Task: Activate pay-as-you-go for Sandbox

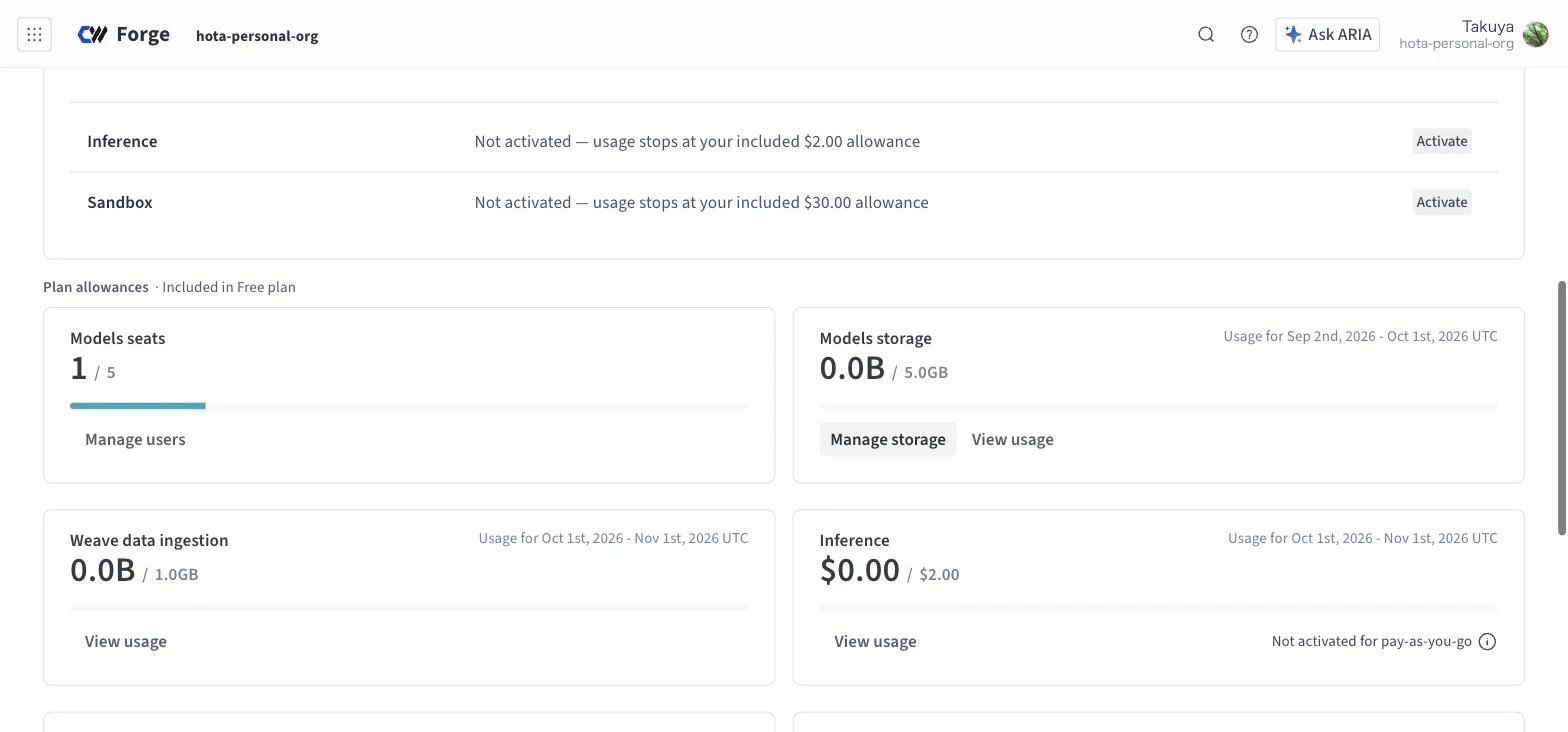Action: point(1442,202)
